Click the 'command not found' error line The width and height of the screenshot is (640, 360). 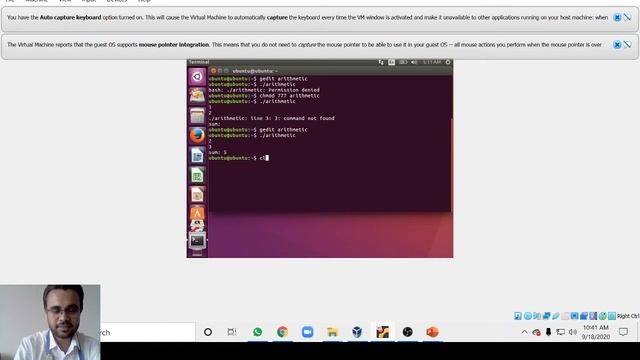pos(271,118)
